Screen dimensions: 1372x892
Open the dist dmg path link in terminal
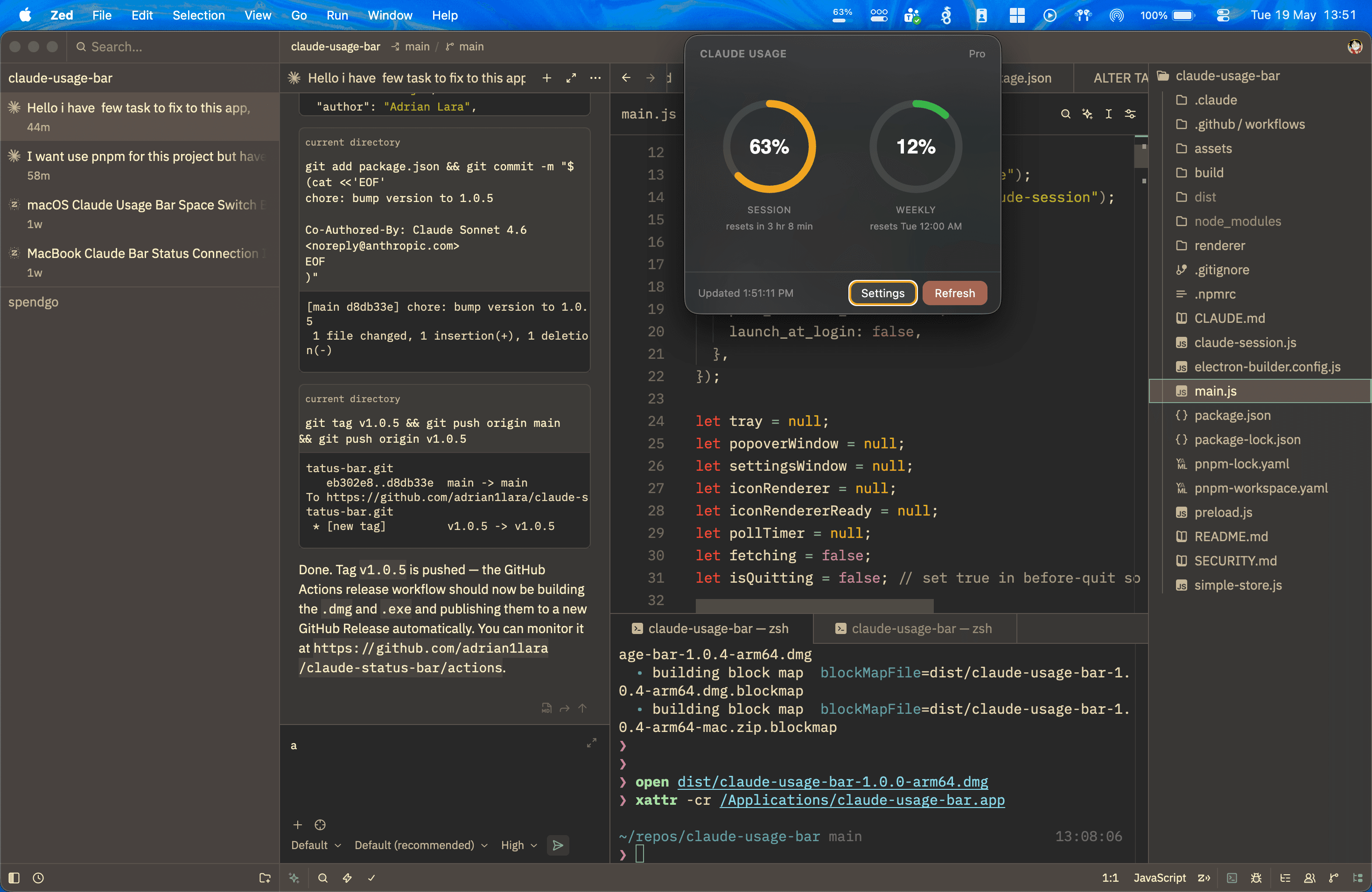pyautogui.click(x=832, y=782)
